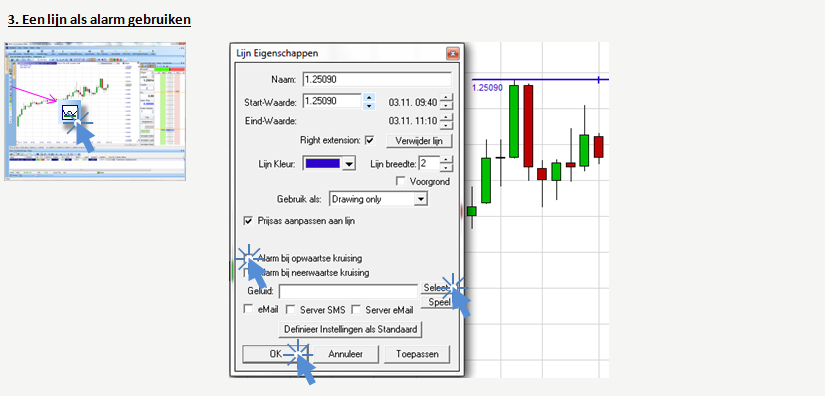Click the Verwijder lijn button

tap(418, 141)
